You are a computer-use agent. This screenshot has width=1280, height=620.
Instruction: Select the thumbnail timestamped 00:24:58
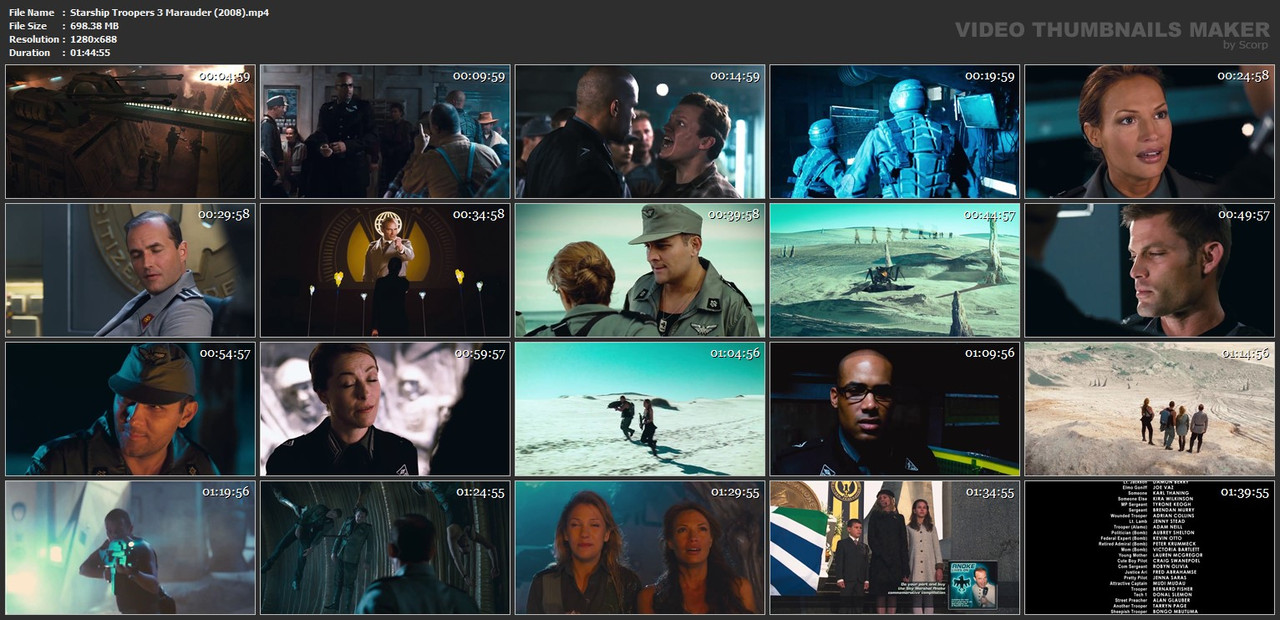1150,132
